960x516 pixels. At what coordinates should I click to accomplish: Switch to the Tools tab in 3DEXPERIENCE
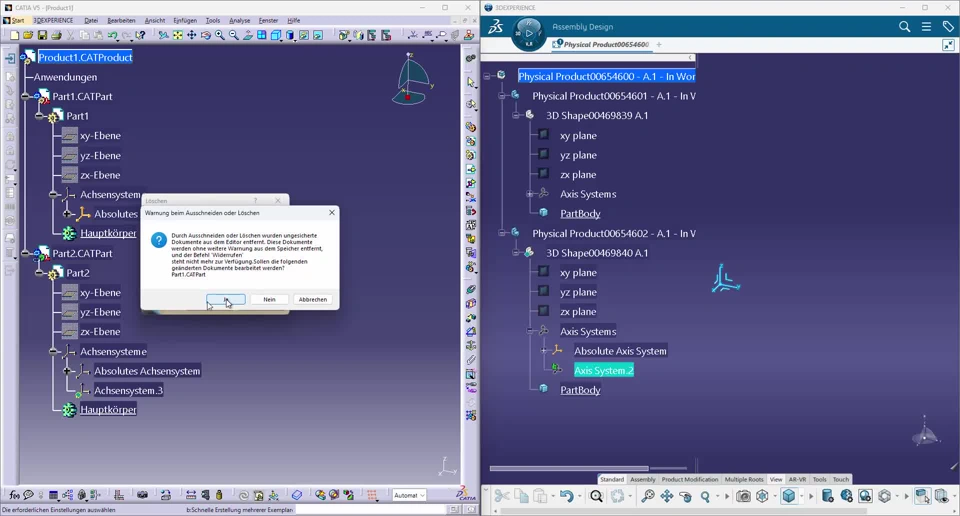[819, 479]
